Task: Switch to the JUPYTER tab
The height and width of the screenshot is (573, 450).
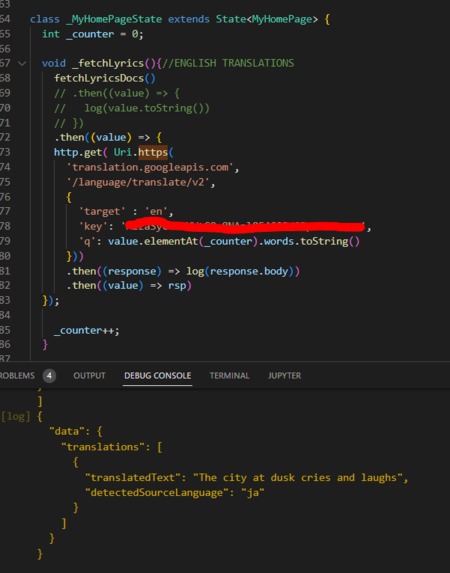Action: [x=284, y=375]
